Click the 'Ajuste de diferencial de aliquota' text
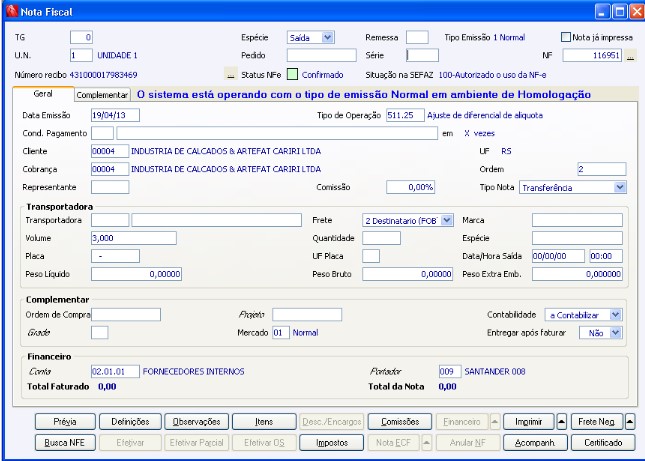 485,115
